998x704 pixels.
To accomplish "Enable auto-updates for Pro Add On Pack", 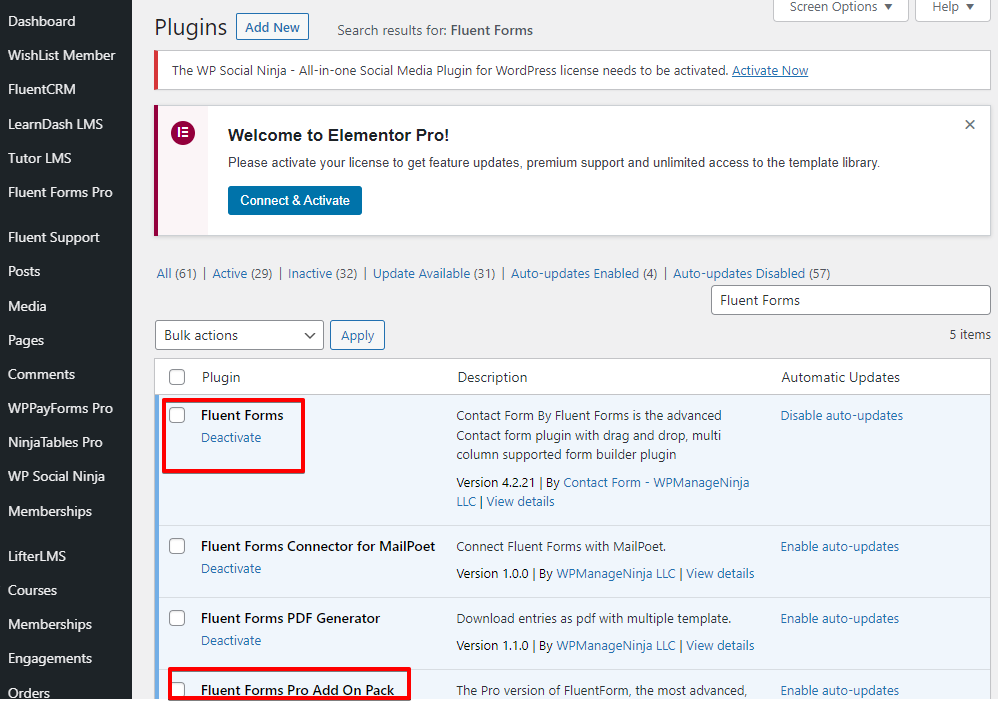I will pos(840,691).
